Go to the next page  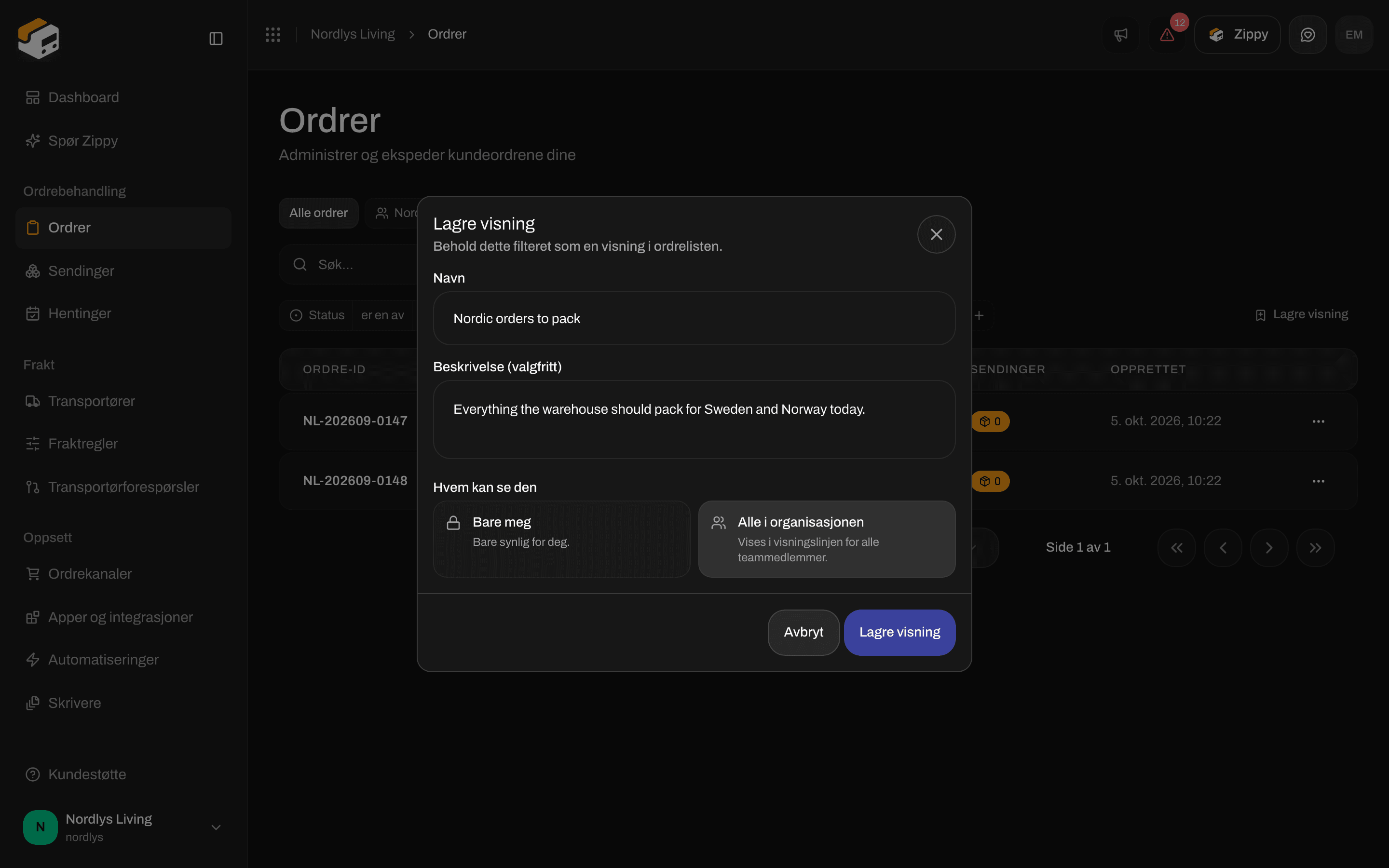[x=1269, y=548]
